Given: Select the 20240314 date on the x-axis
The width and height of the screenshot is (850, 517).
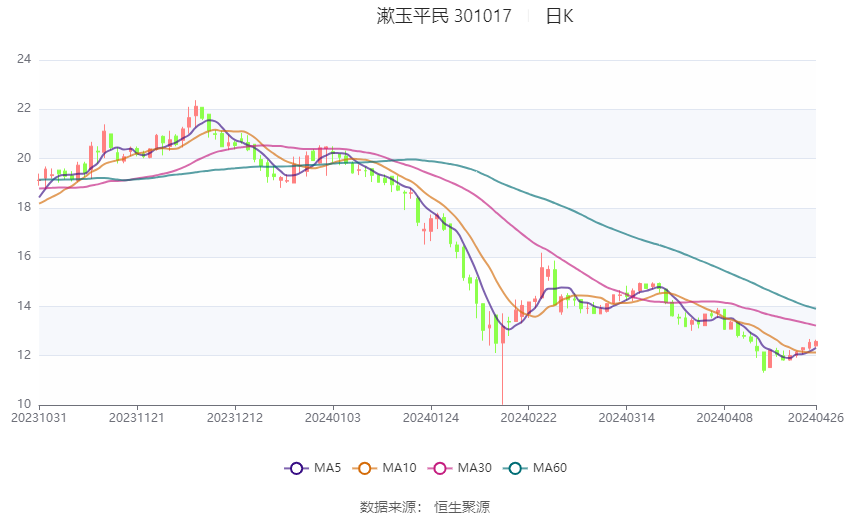Looking at the screenshot, I should [x=626, y=417].
